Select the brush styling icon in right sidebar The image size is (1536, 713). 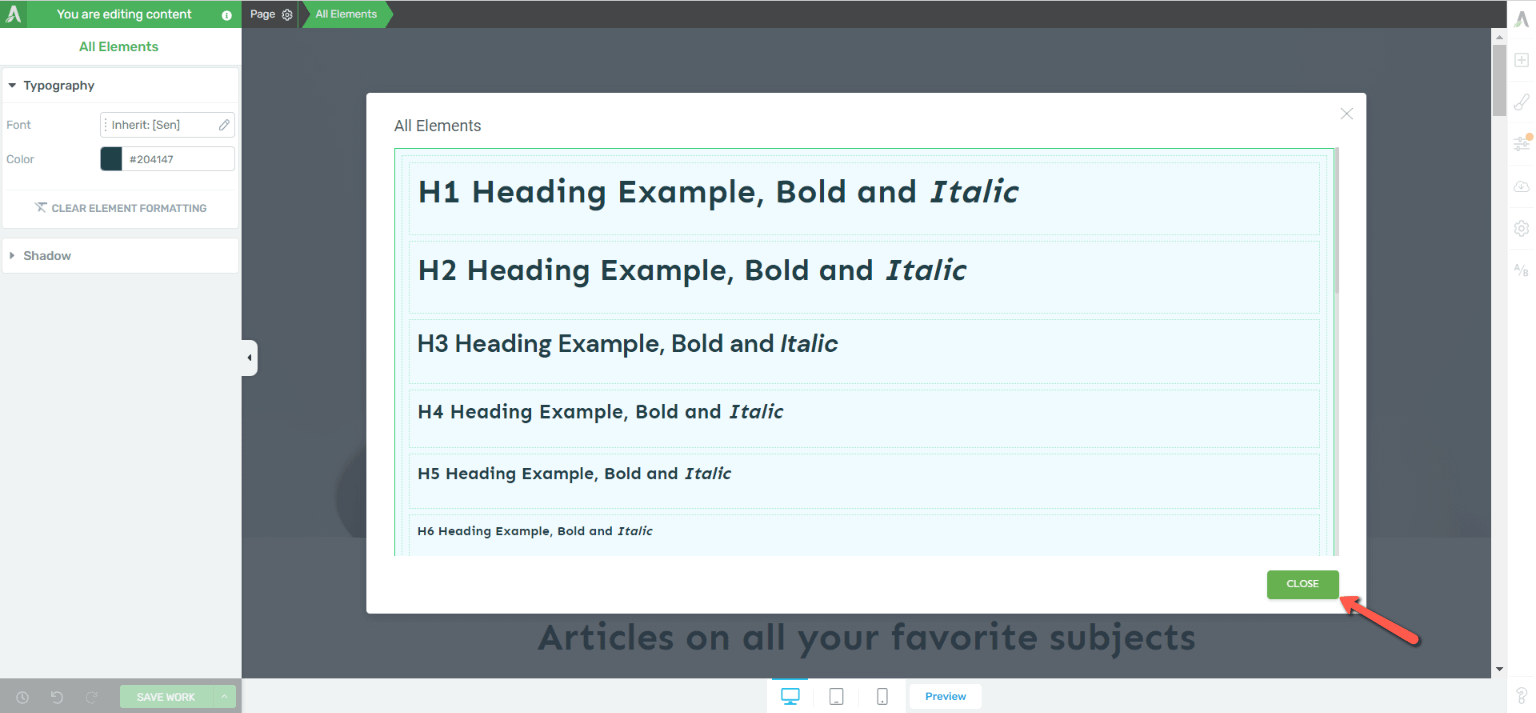(1521, 101)
